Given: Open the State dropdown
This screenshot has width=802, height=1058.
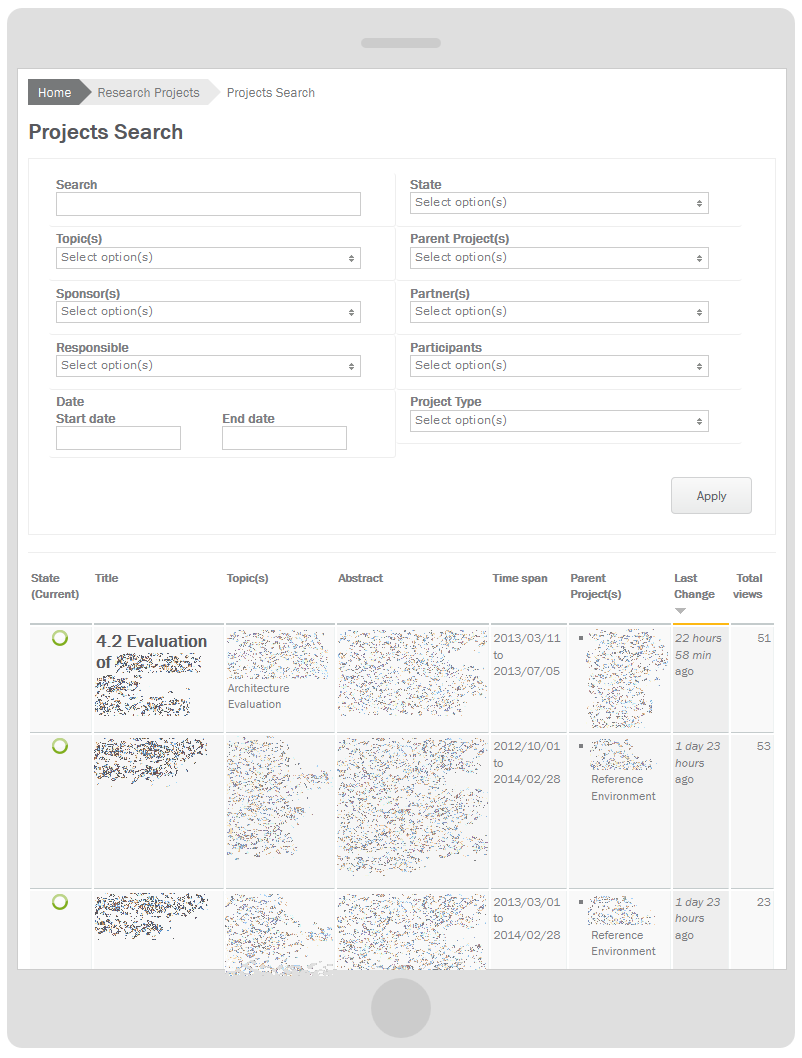Looking at the screenshot, I should coord(559,203).
